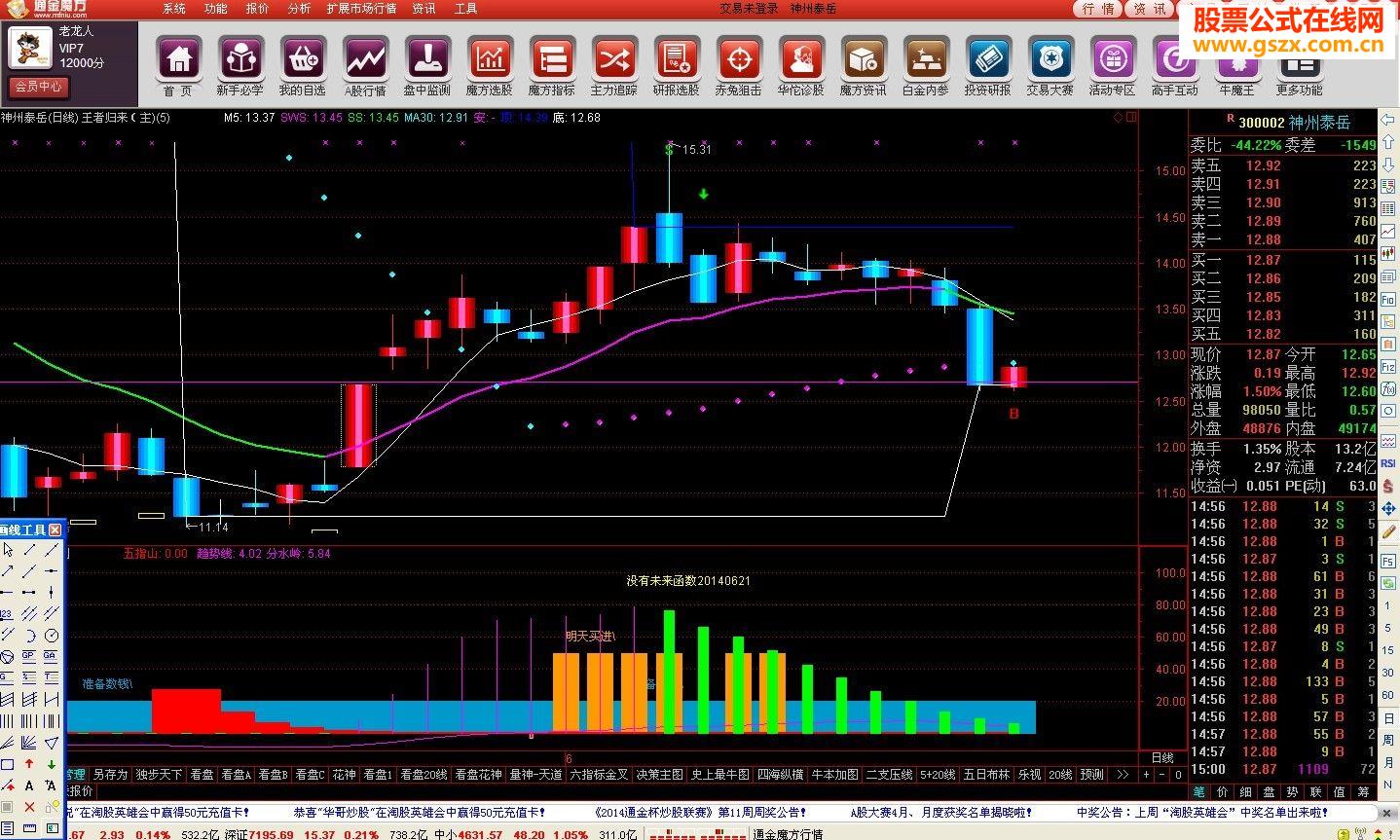Open the 功能 menu
Image resolution: width=1400 pixels, height=840 pixels.
click(x=216, y=8)
